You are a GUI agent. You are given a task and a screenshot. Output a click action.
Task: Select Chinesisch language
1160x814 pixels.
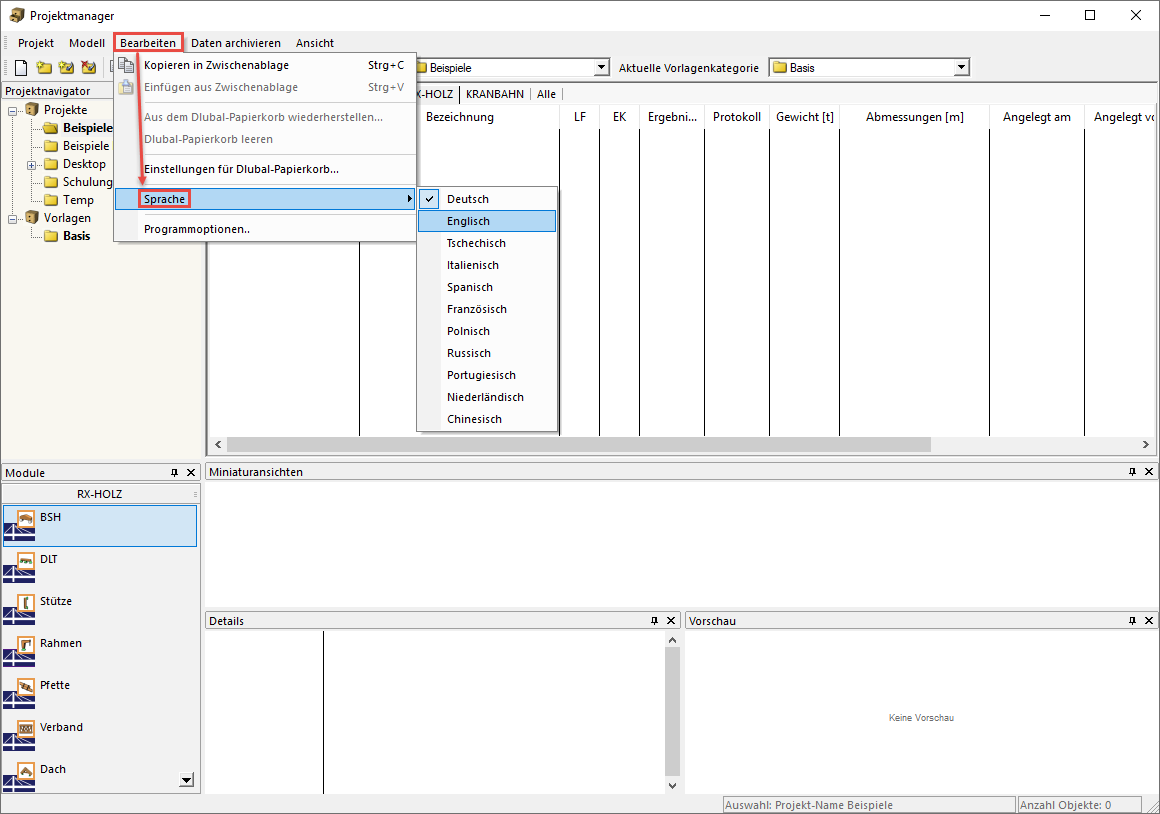tap(487, 419)
